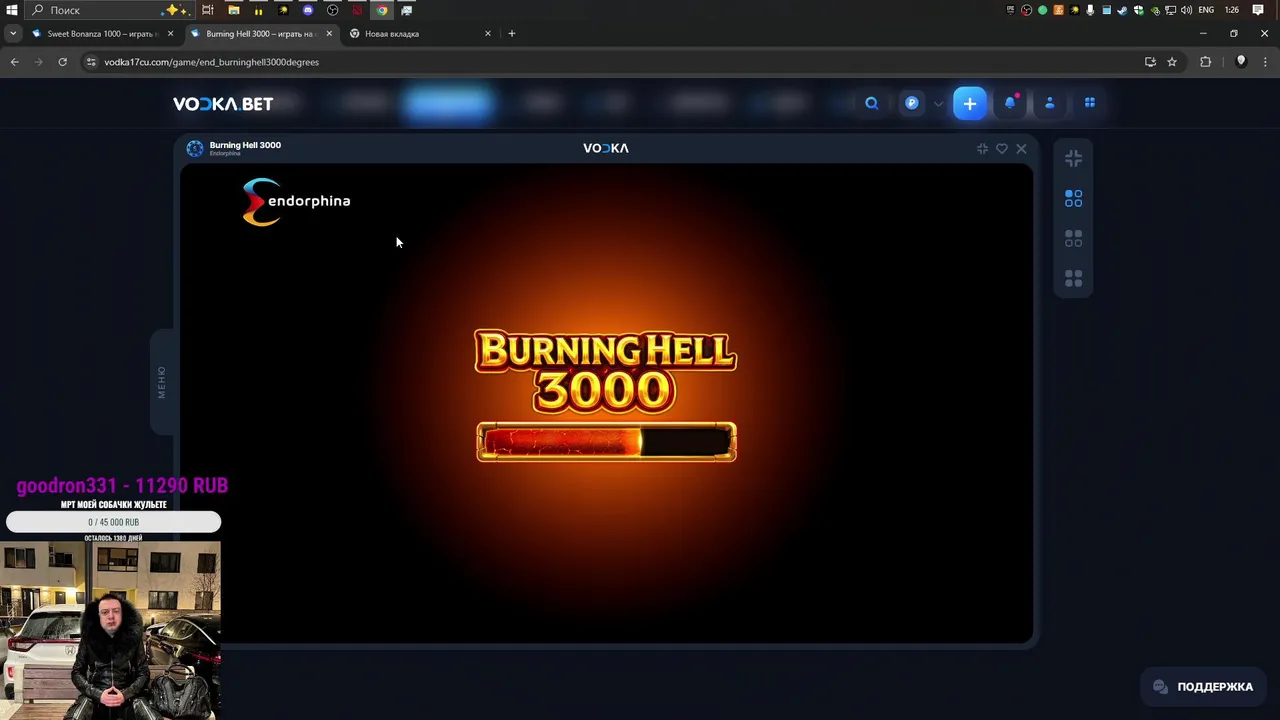This screenshot has width=1280, height=720.
Task: Expand the wallet currency dropdown chevron
Action: tap(938, 103)
